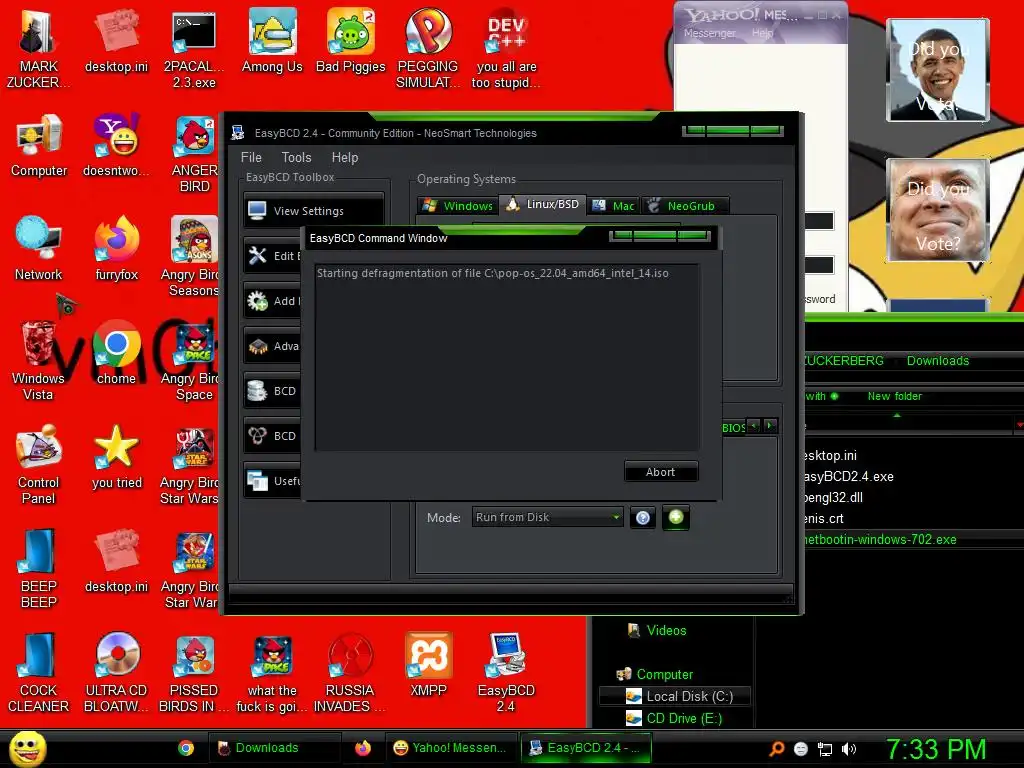Screen dimensions: 1024x768
Task: Switch to Downloads taskbar button
Action: (274, 748)
